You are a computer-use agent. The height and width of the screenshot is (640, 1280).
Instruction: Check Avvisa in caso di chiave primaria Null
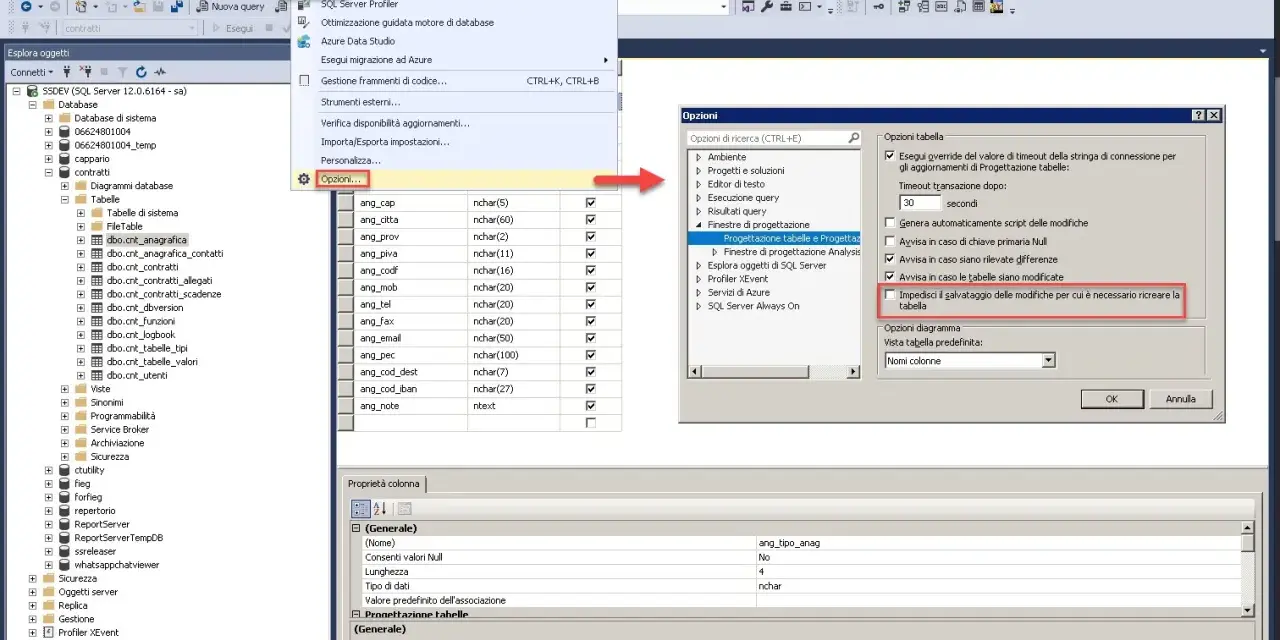(x=890, y=241)
